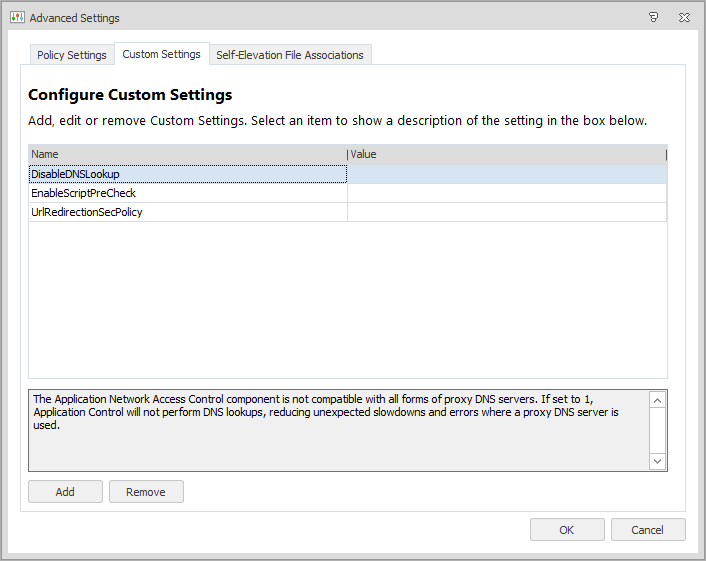
Task: Open the Self-Elevation File Associations tab
Action: (290, 55)
